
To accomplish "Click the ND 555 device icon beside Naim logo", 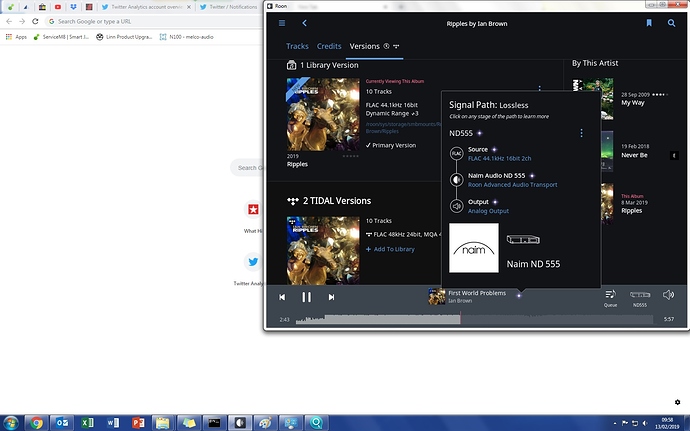I will click(523, 239).
